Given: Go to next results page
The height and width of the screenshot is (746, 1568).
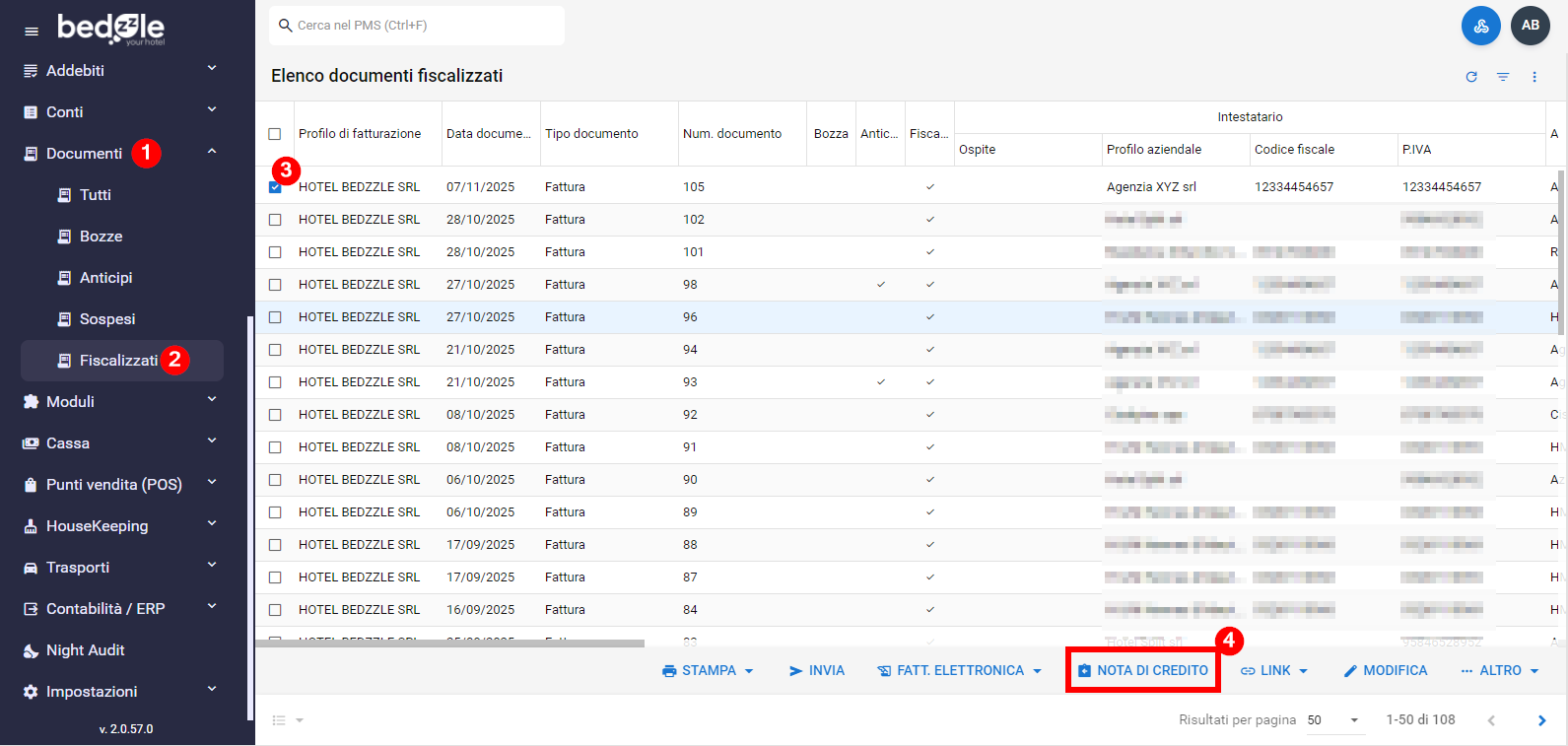Looking at the screenshot, I should pos(1541,720).
